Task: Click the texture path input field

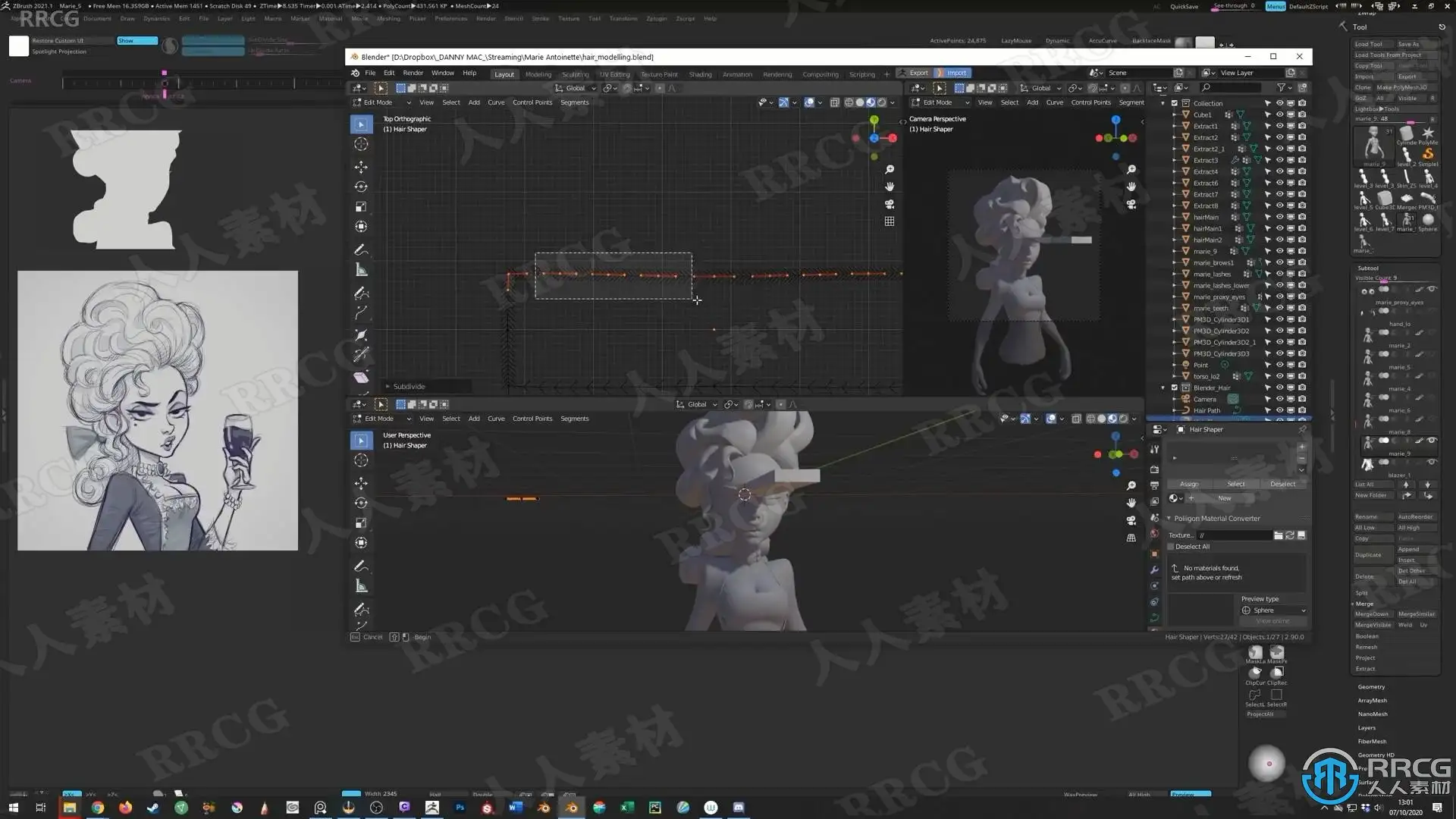Action: coord(1235,535)
